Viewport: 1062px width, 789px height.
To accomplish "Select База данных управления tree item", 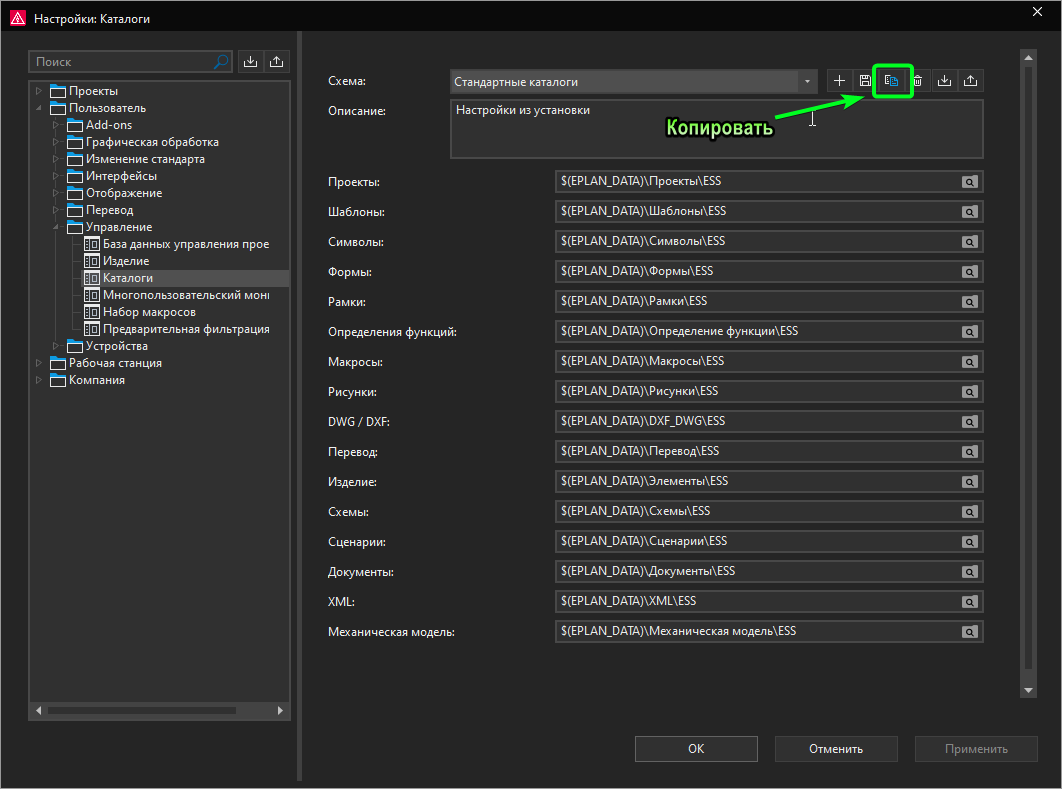I will point(186,244).
